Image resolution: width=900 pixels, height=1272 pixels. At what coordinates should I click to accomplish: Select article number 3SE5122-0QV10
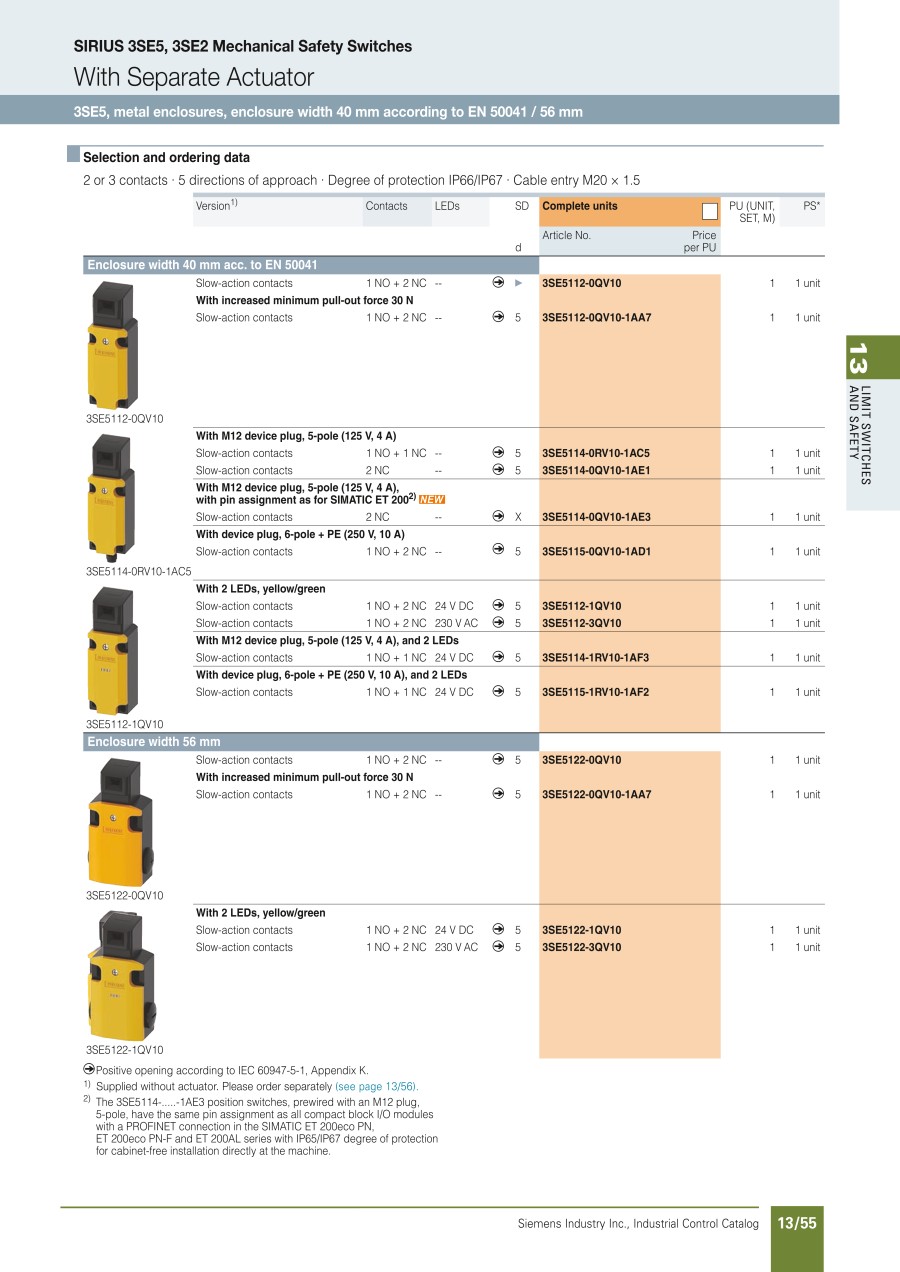pos(581,760)
